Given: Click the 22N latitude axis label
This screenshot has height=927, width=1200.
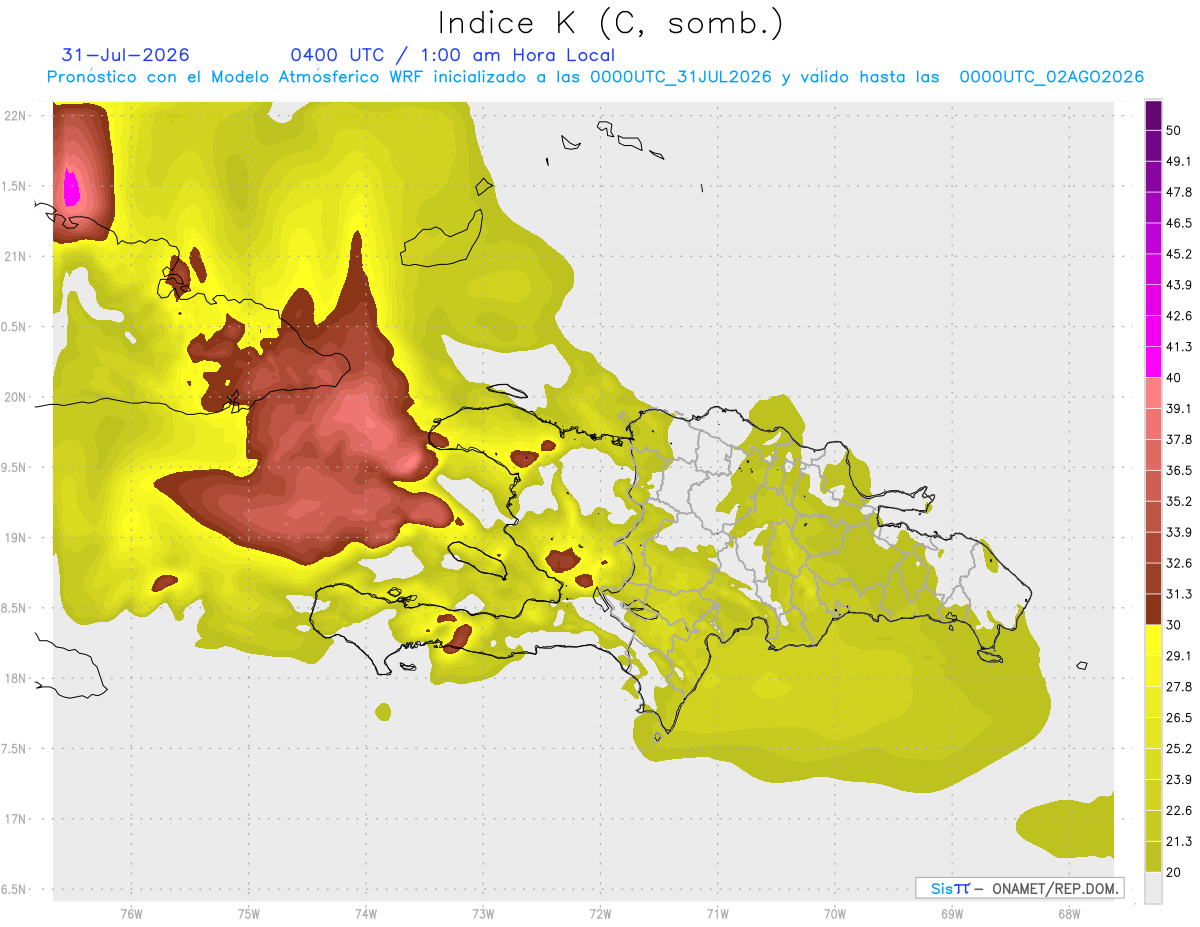Looking at the screenshot, I should point(16,115).
